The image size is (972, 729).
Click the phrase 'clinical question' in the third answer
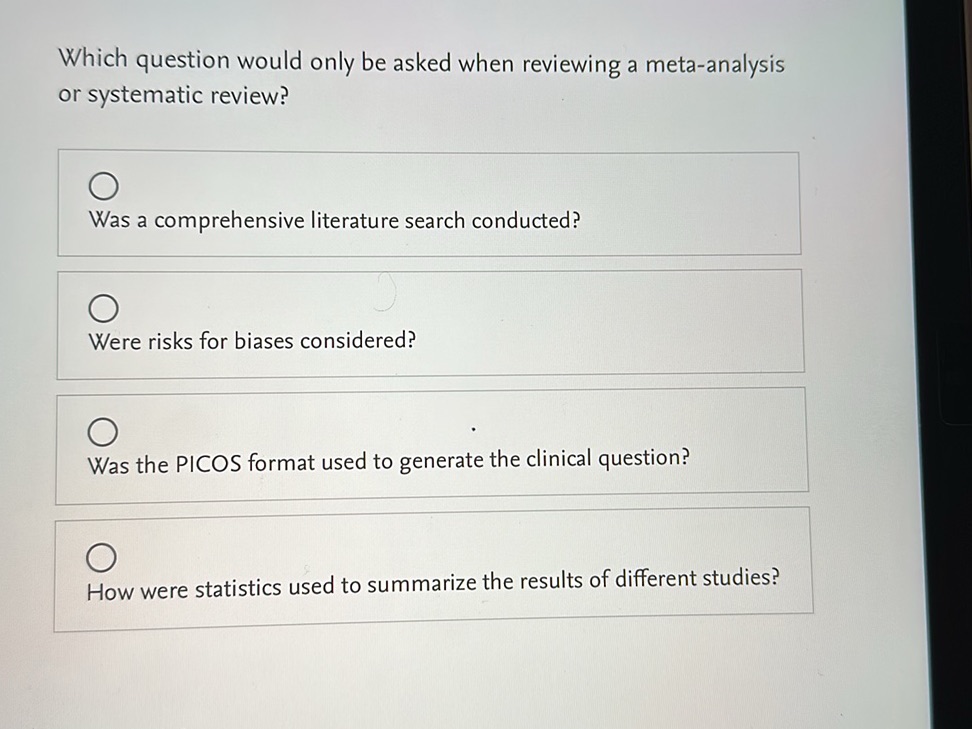615,458
